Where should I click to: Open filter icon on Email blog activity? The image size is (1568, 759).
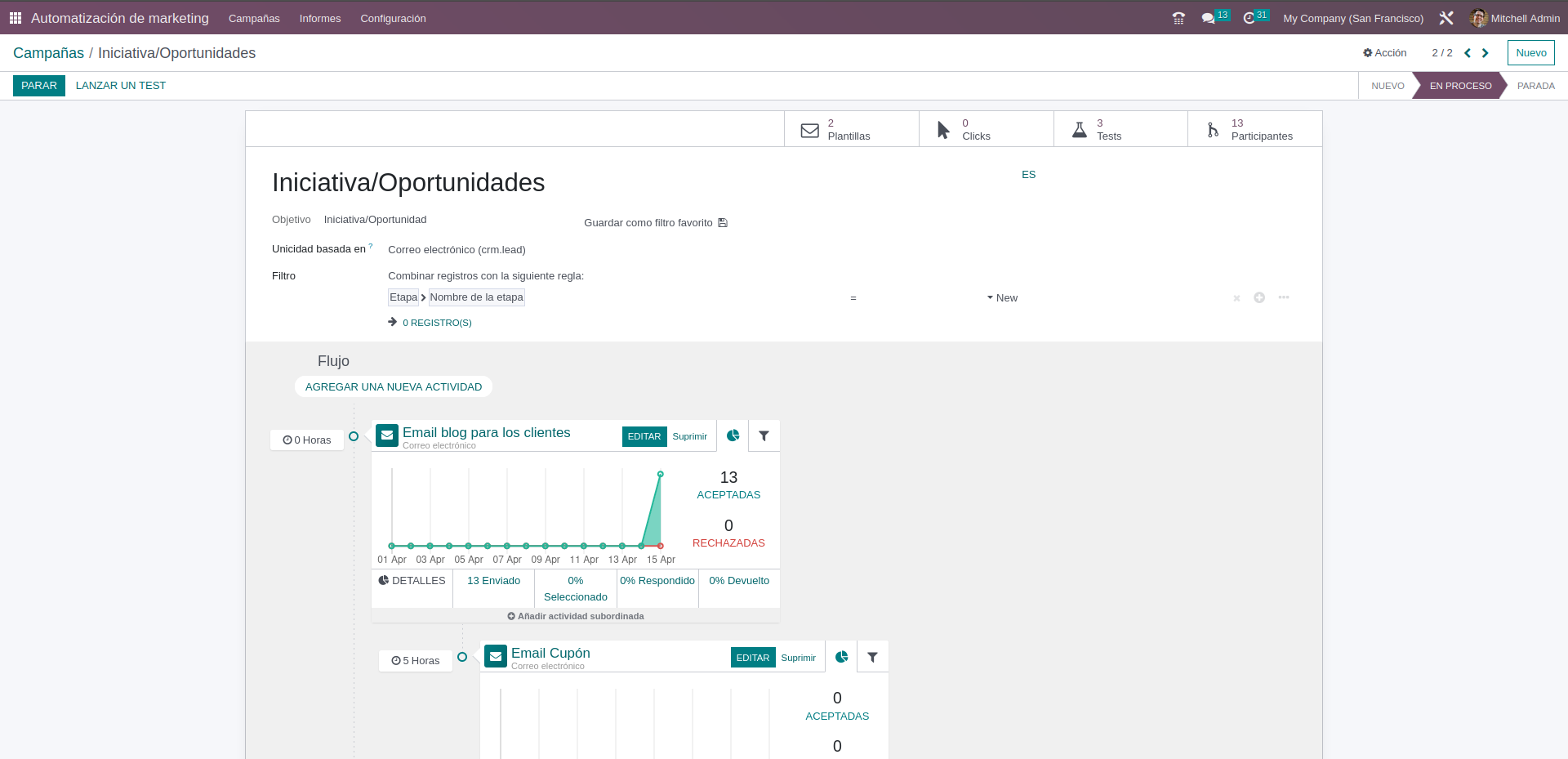click(764, 436)
